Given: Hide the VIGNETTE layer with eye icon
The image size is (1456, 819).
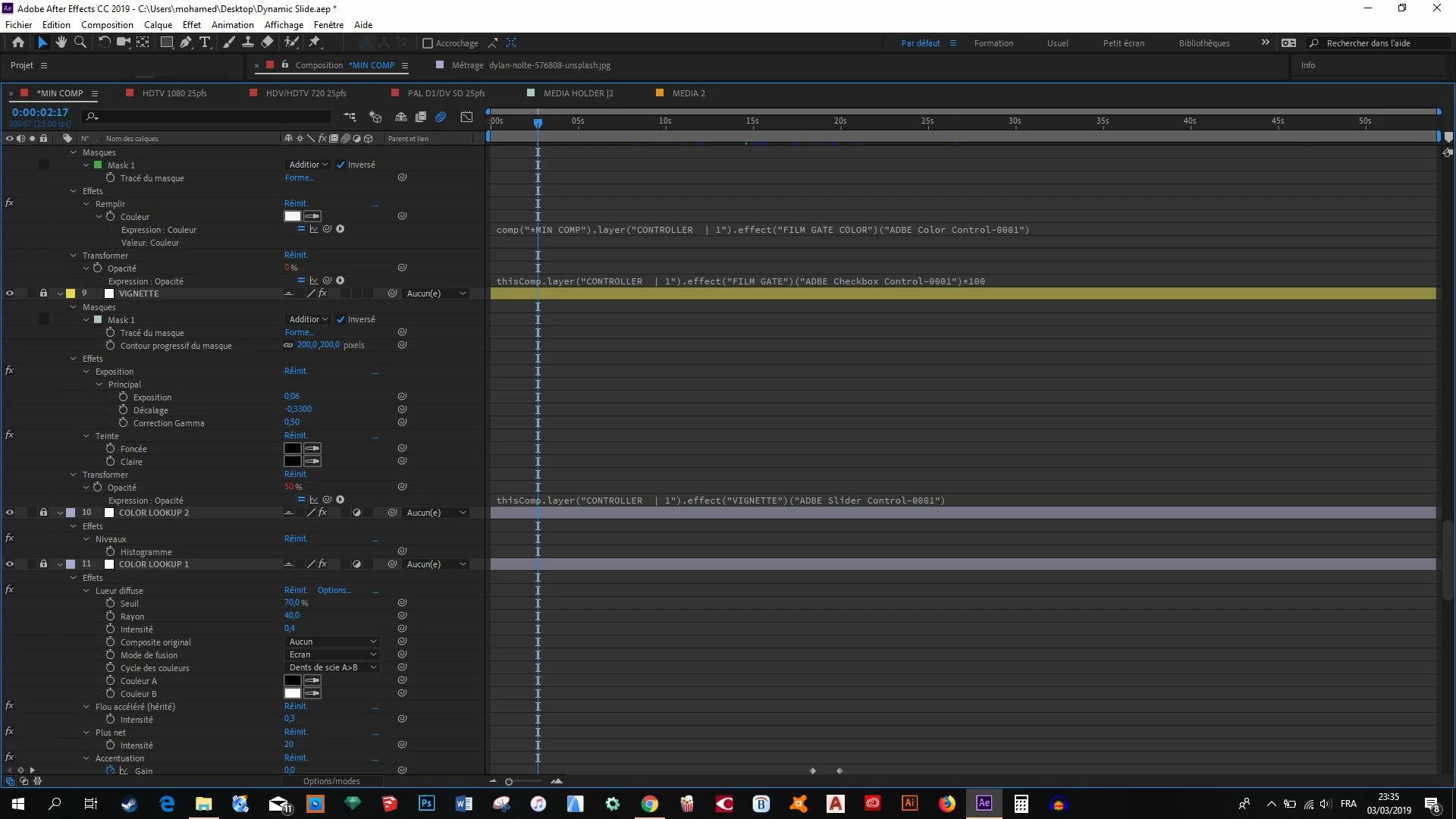Looking at the screenshot, I should pyautogui.click(x=10, y=293).
